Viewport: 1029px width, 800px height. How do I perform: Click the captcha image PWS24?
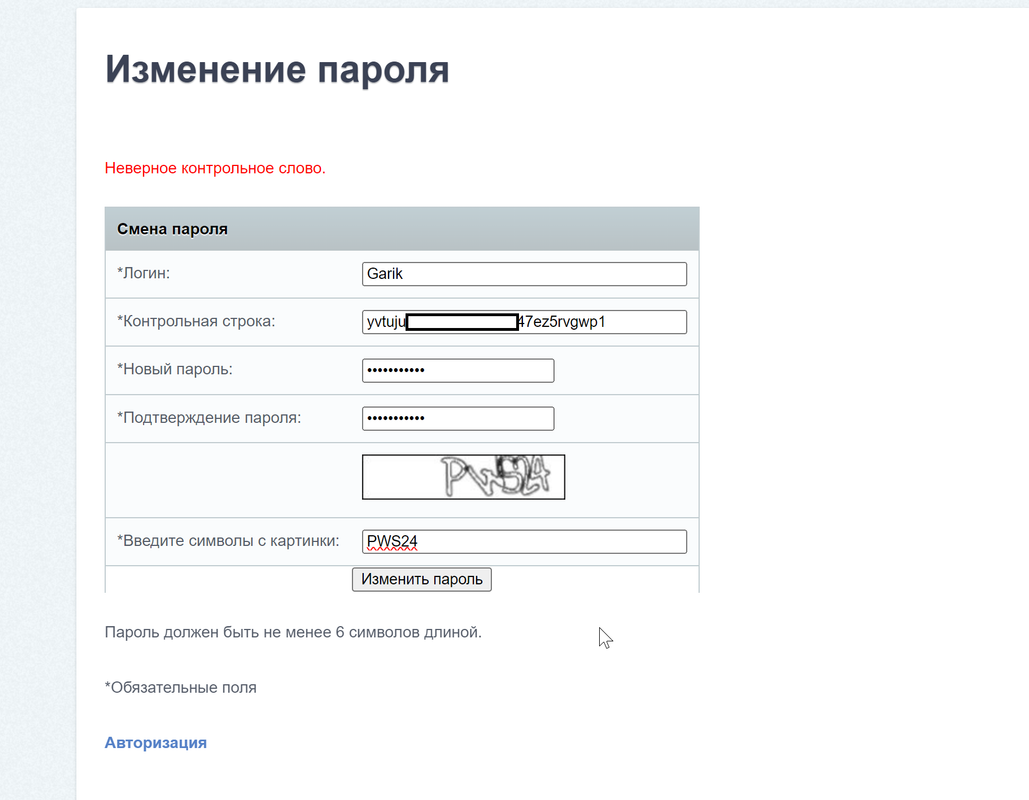point(463,477)
